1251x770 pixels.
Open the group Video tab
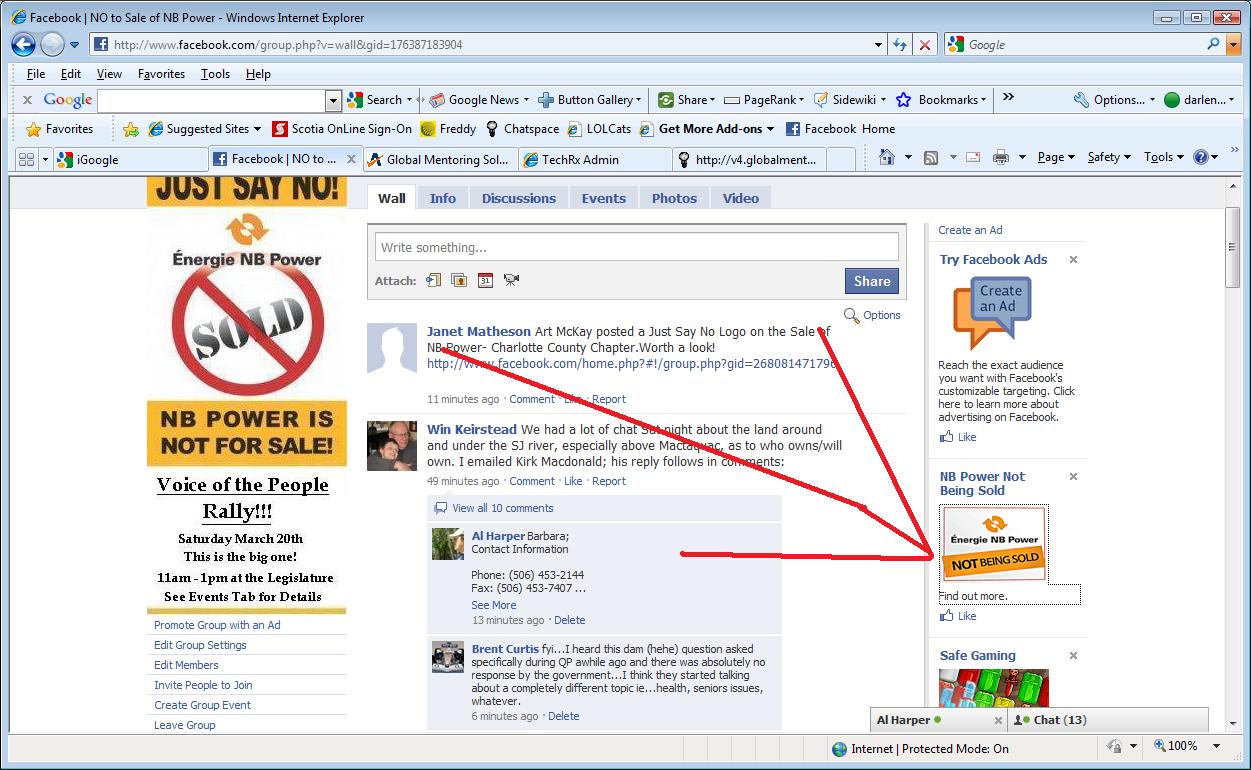(x=741, y=198)
